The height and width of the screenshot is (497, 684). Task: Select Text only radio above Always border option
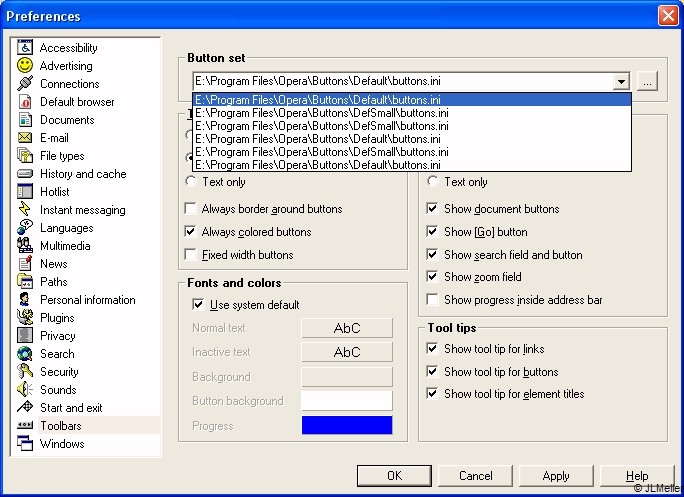[x=191, y=181]
